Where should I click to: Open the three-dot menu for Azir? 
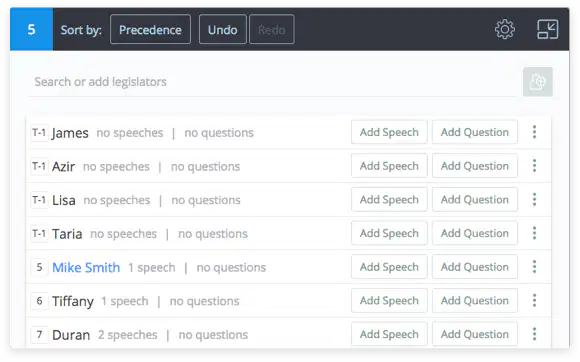click(x=534, y=166)
